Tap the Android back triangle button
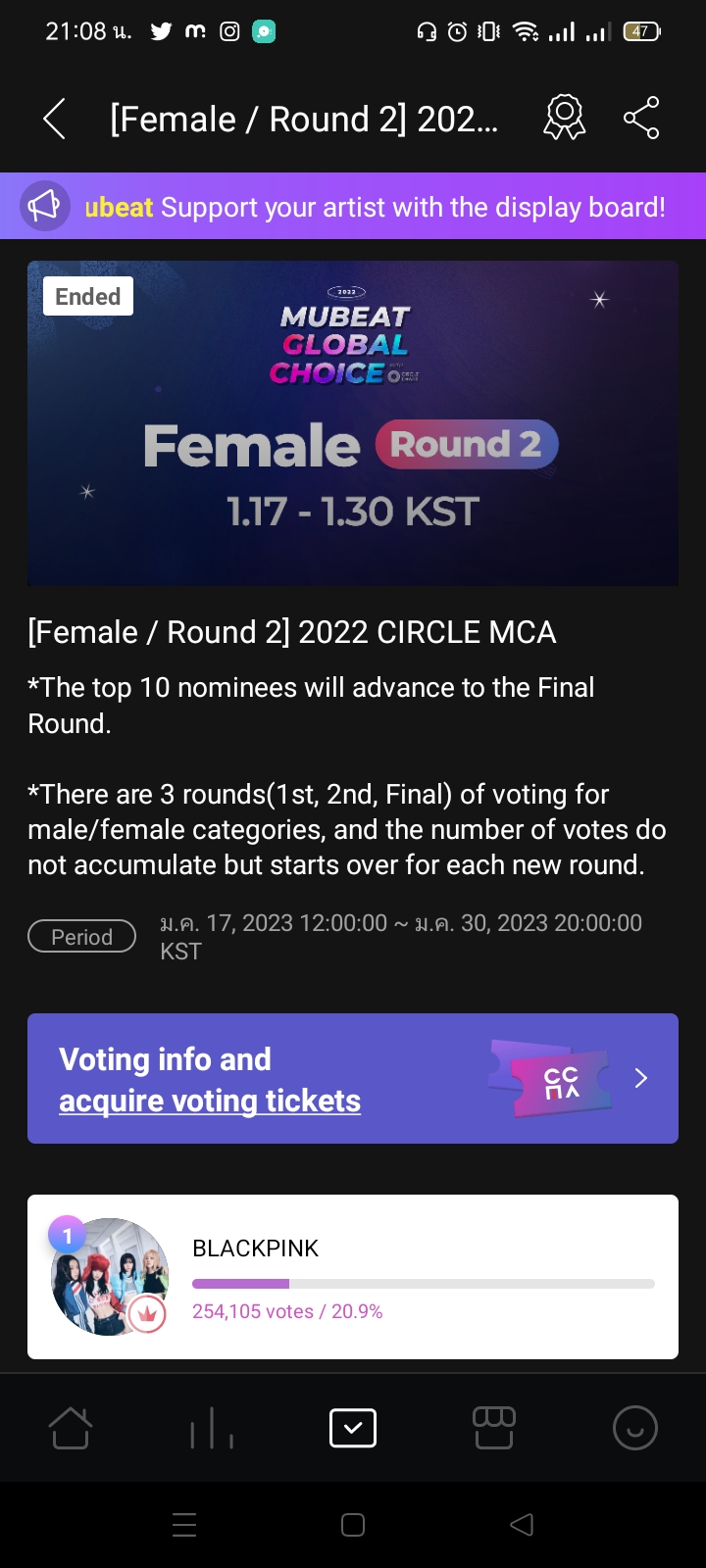This screenshot has height=1568, width=706. pyautogui.click(x=522, y=1524)
